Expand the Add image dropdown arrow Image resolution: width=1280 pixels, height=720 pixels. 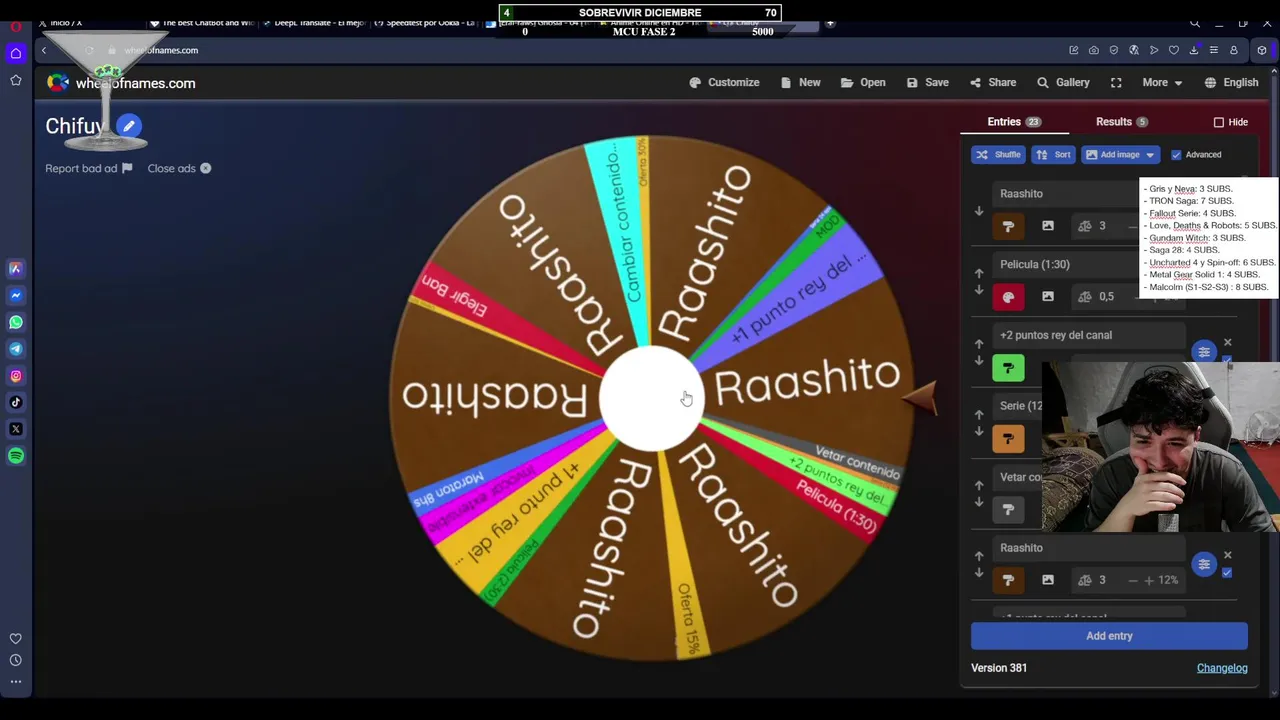pos(1150,155)
